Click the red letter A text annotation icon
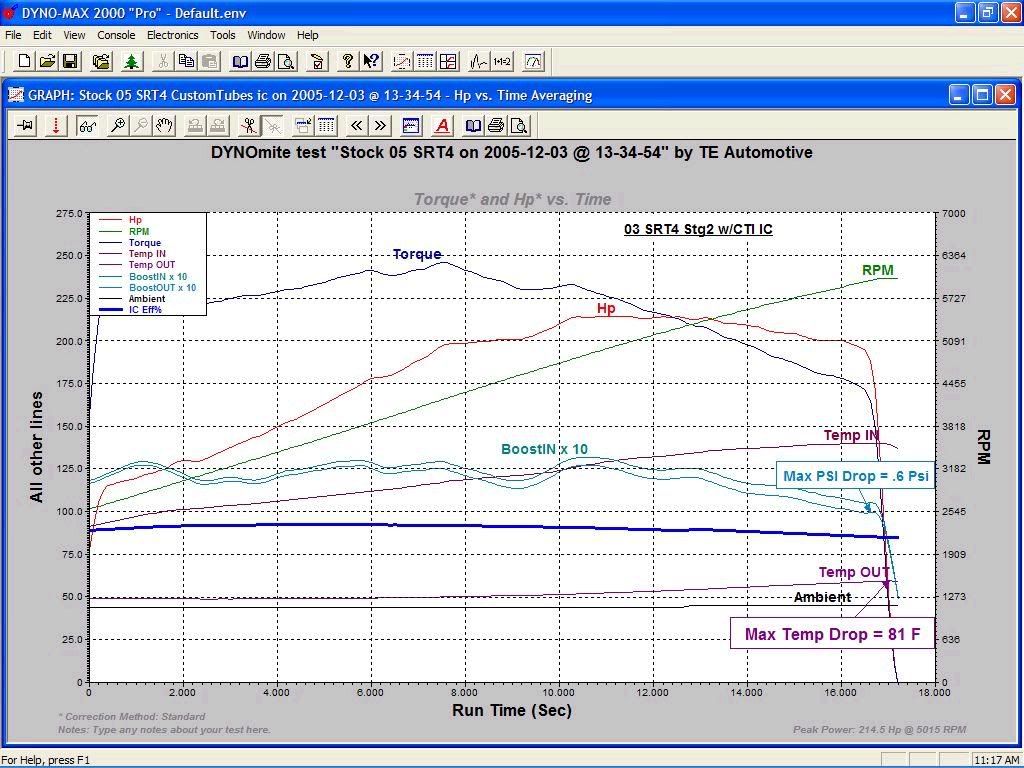The width and height of the screenshot is (1024, 768). tap(442, 125)
